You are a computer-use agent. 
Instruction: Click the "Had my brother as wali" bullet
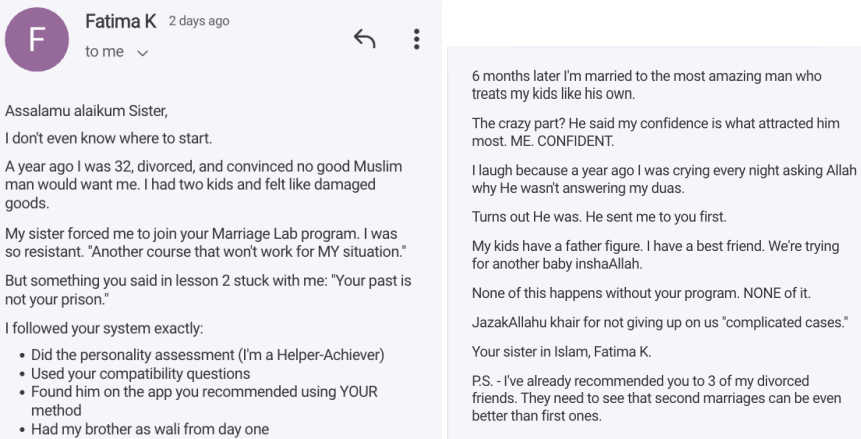149,430
